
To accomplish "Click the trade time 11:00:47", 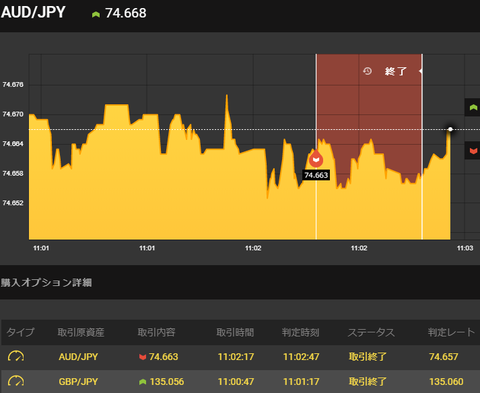I will [236, 382].
